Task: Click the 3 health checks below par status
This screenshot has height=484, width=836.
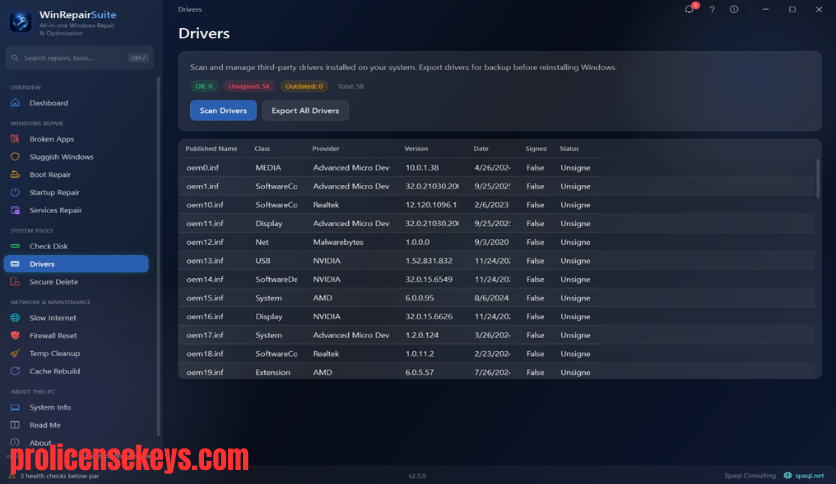Action: [x=59, y=476]
